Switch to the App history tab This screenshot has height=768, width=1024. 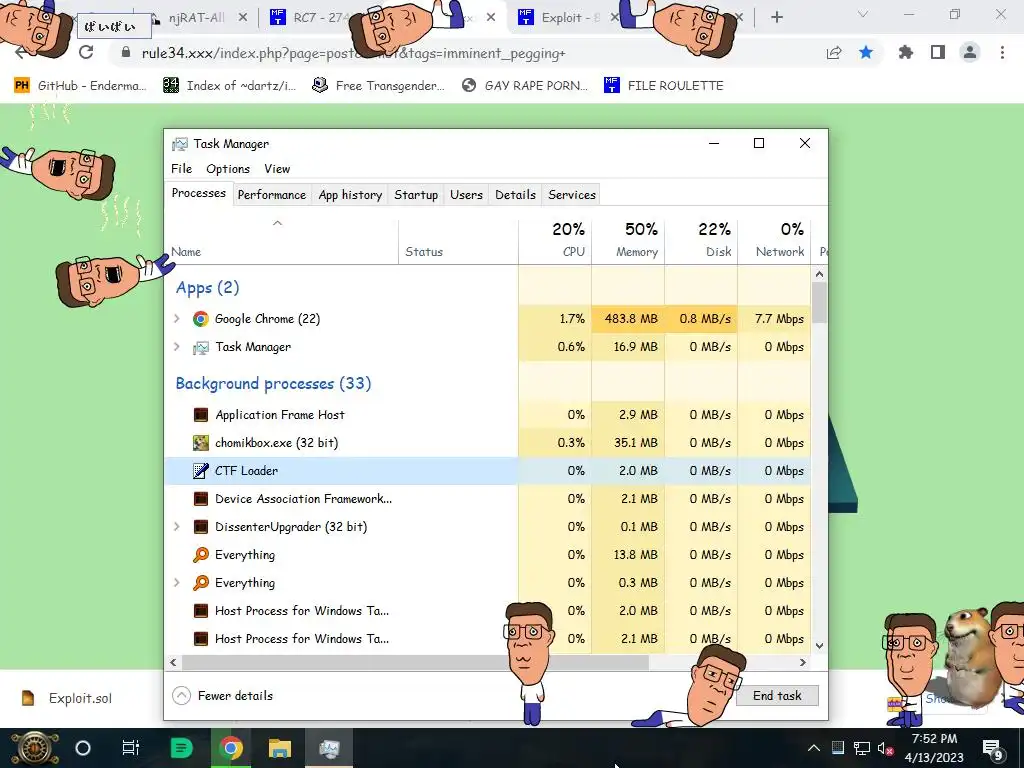coord(350,195)
